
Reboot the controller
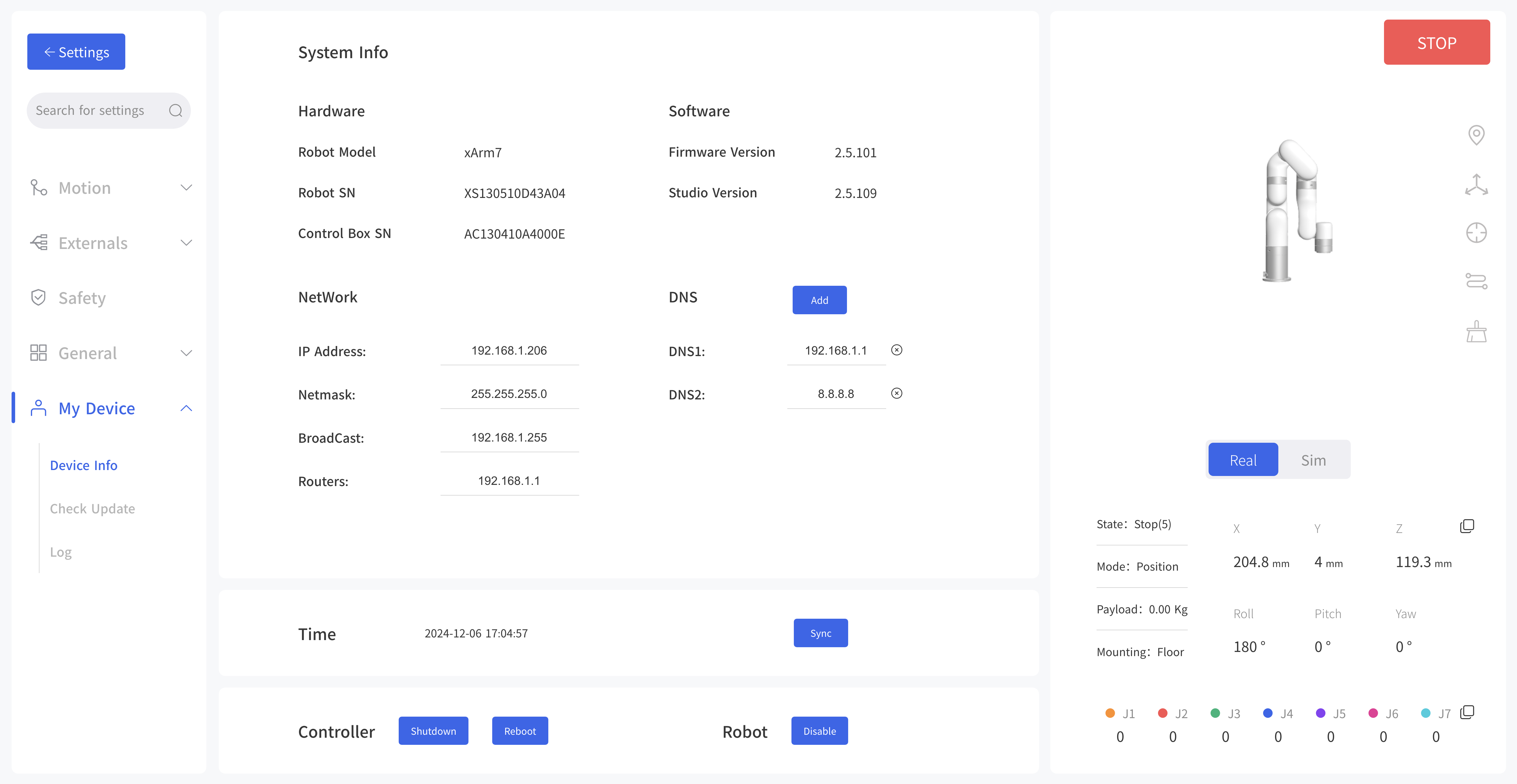click(x=520, y=731)
